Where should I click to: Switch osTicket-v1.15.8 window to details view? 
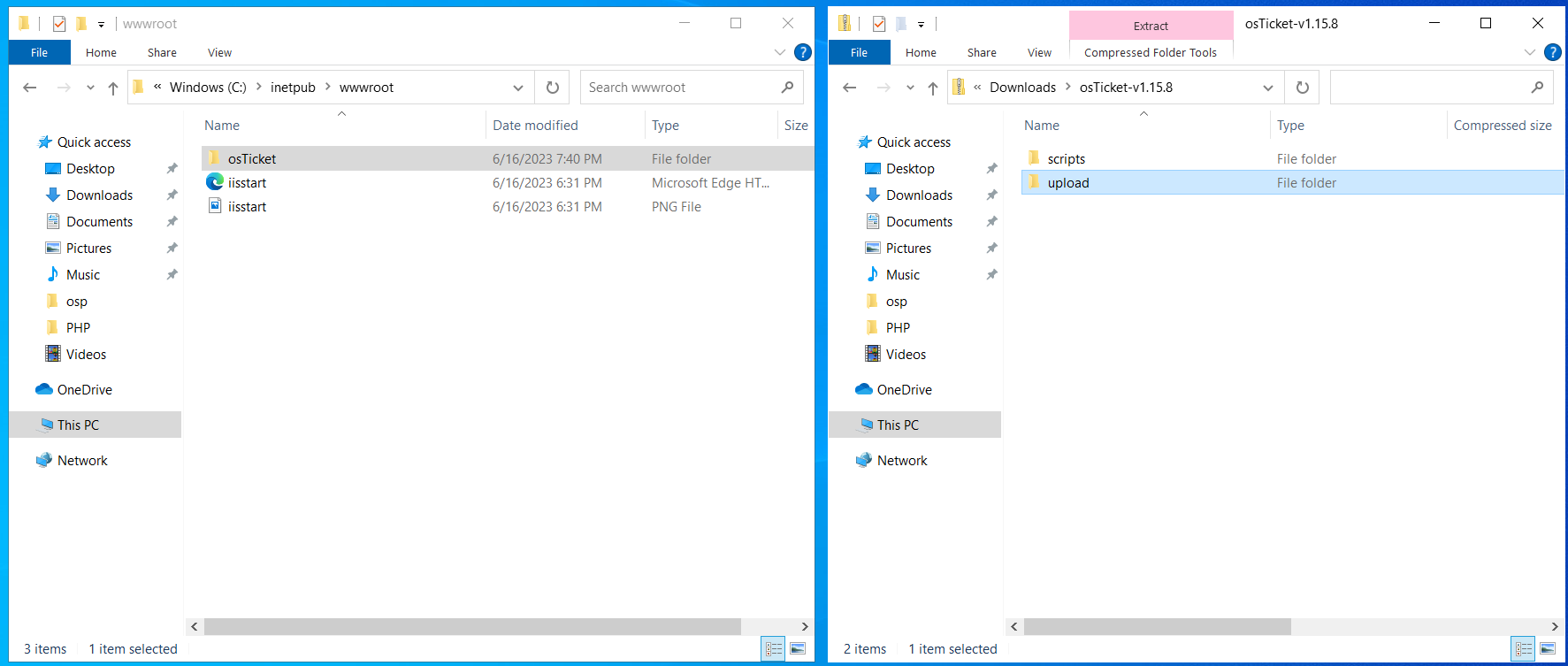1524,648
